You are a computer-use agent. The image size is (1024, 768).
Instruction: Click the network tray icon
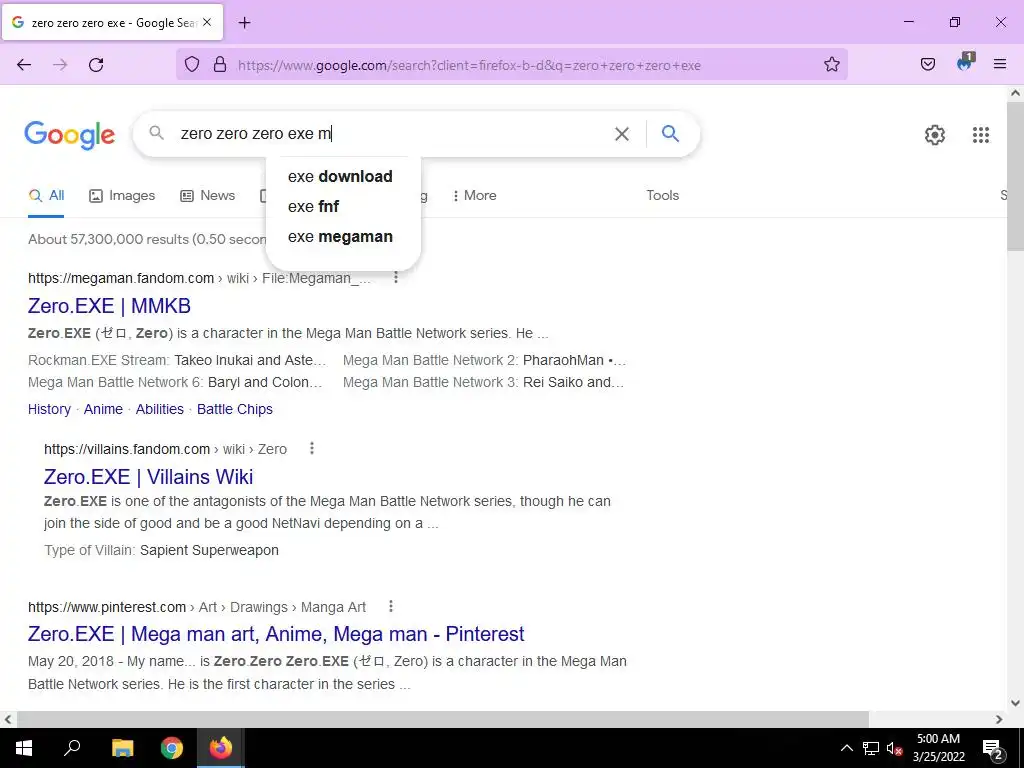(x=871, y=748)
